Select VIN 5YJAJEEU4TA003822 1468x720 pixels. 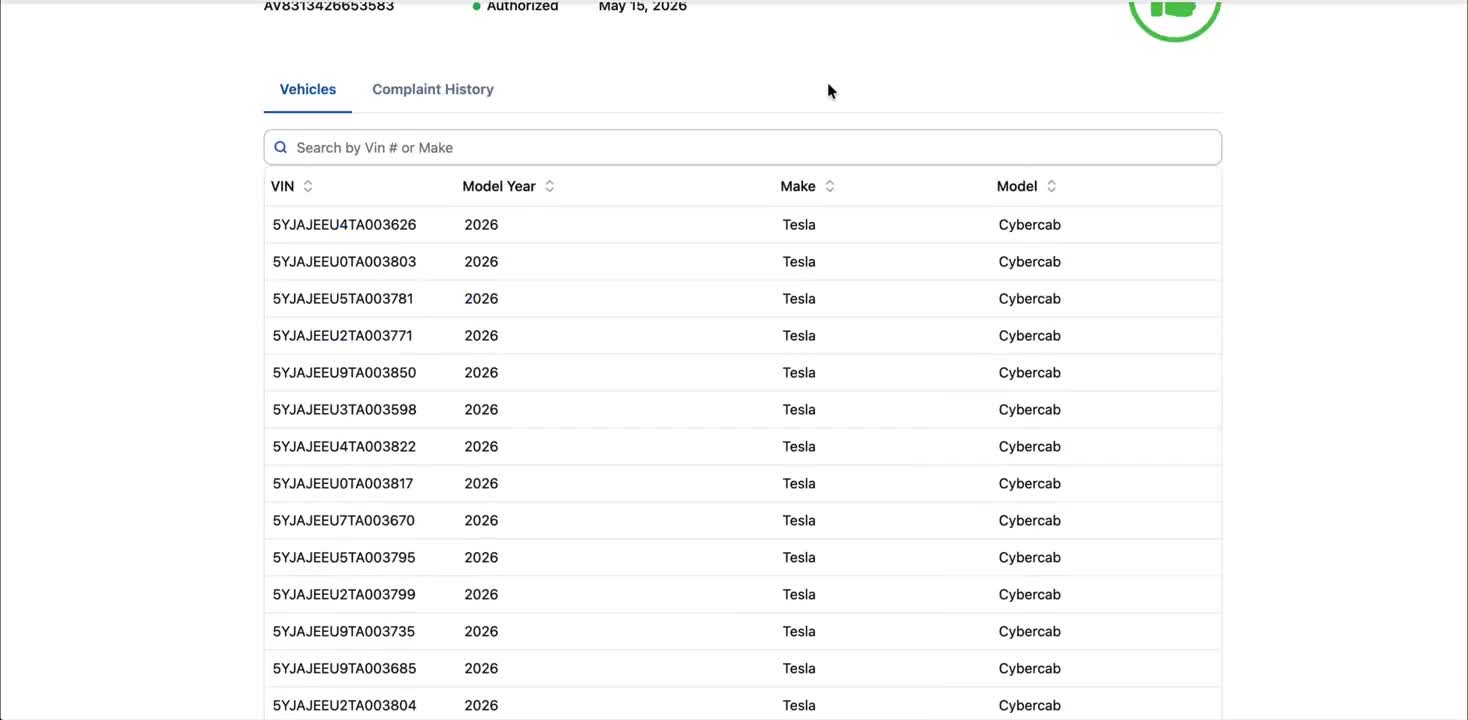(344, 447)
